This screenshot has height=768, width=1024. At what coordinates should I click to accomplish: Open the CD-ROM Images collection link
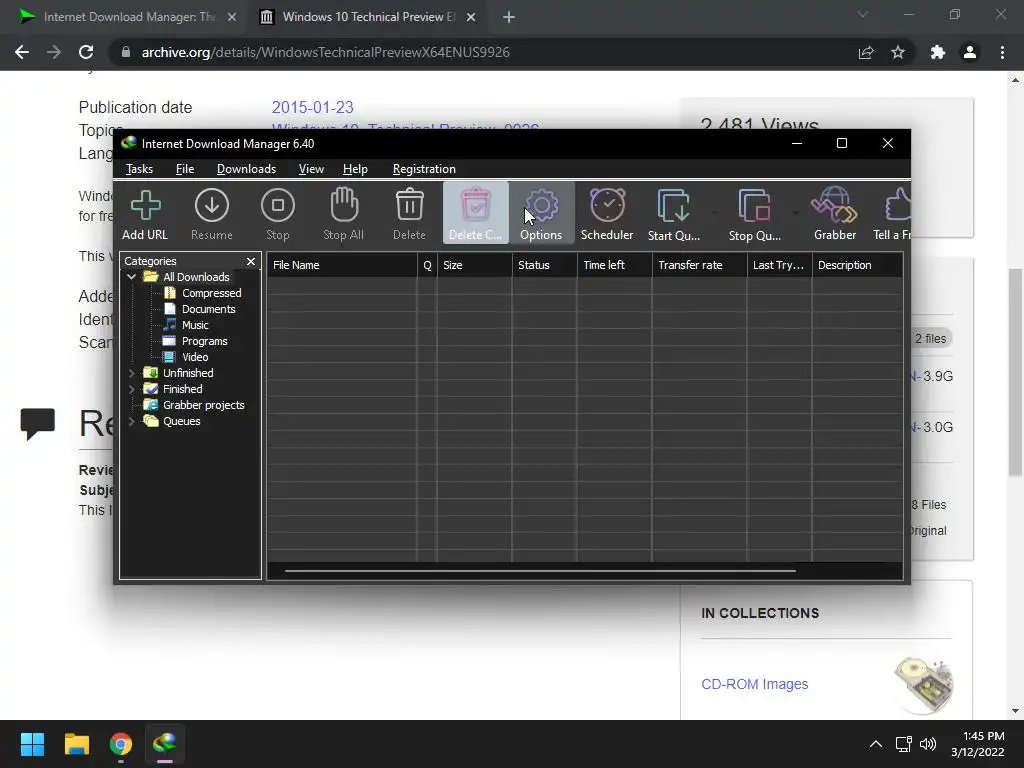click(754, 684)
